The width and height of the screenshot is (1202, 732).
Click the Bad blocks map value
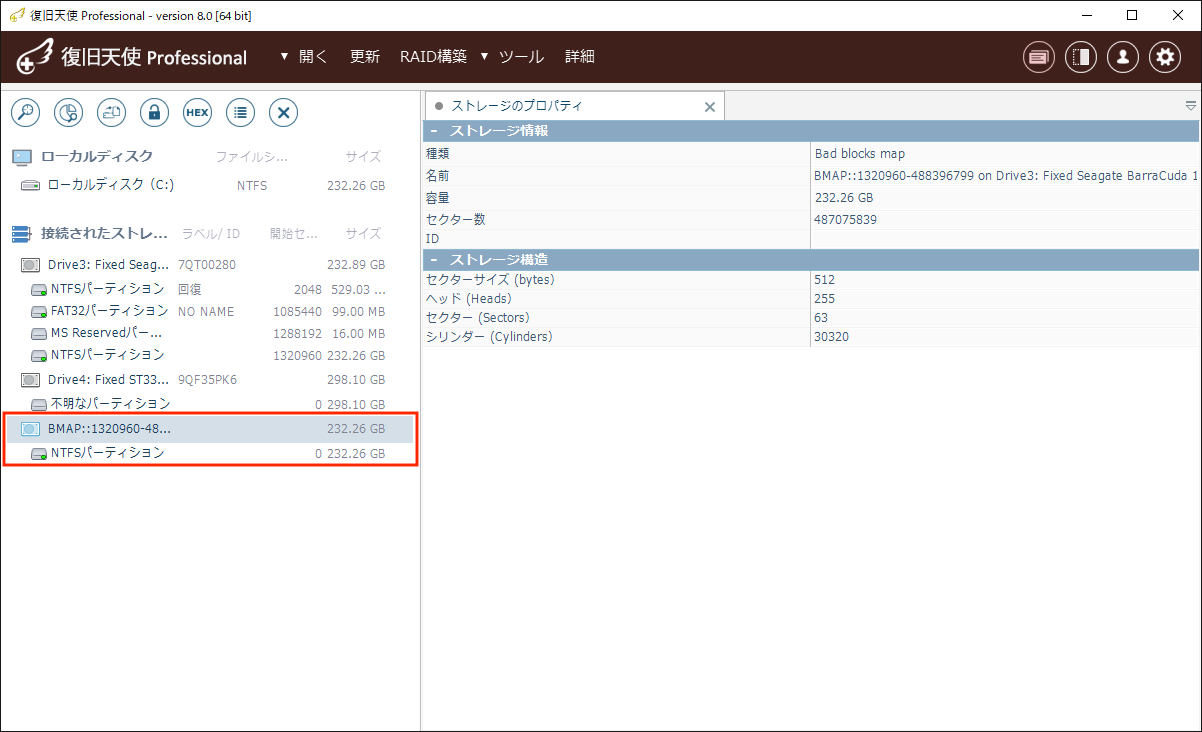coord(860,154)
